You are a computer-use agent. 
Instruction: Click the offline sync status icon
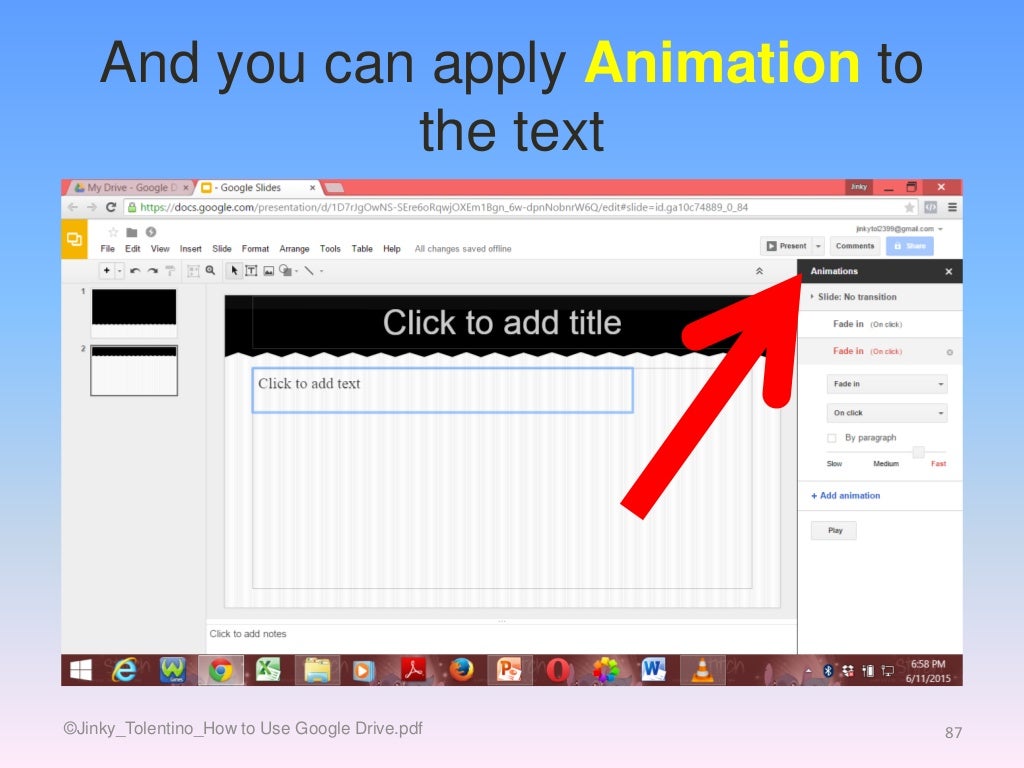151,232
